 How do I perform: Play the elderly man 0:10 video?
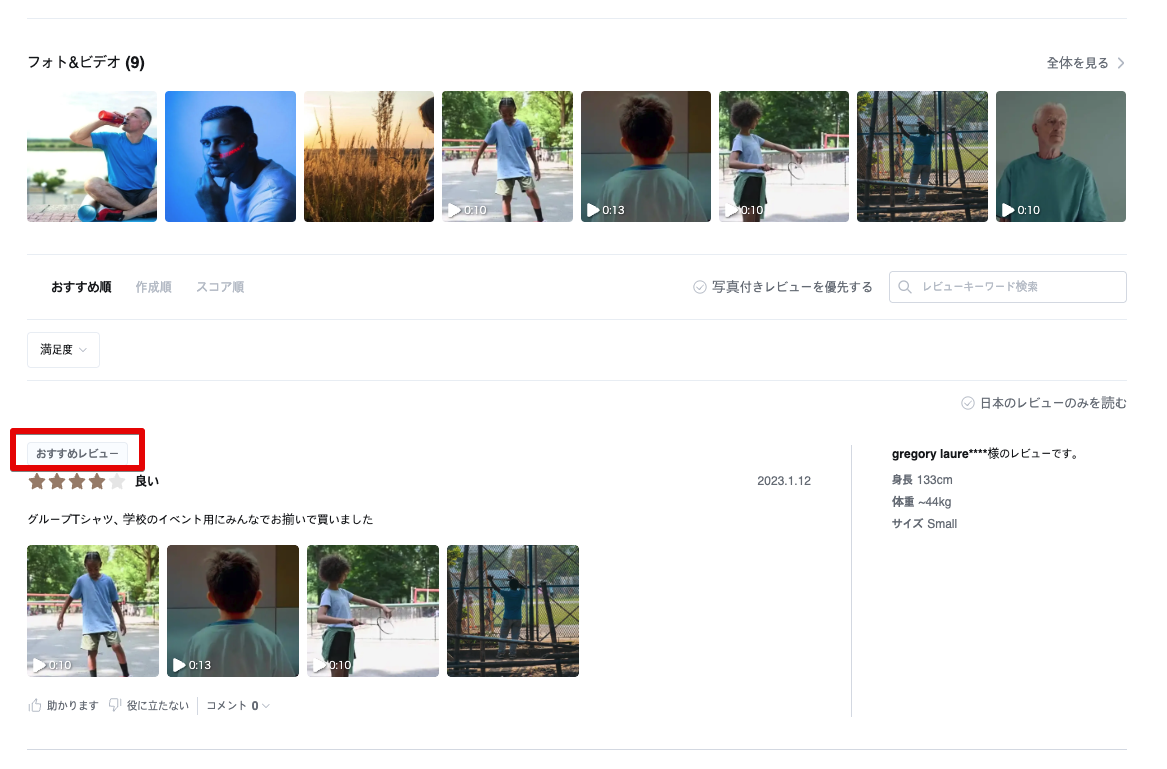tap(1060, 156)
